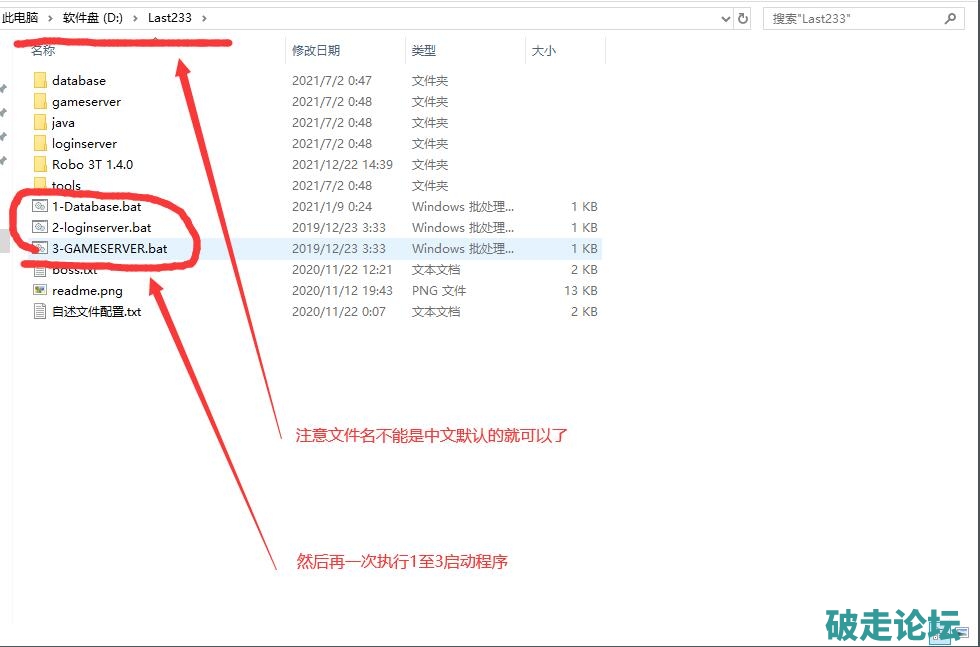980x647 pixels.
Task: Click the 1-Database.bat batch file icon
Action: click(40, 206)
